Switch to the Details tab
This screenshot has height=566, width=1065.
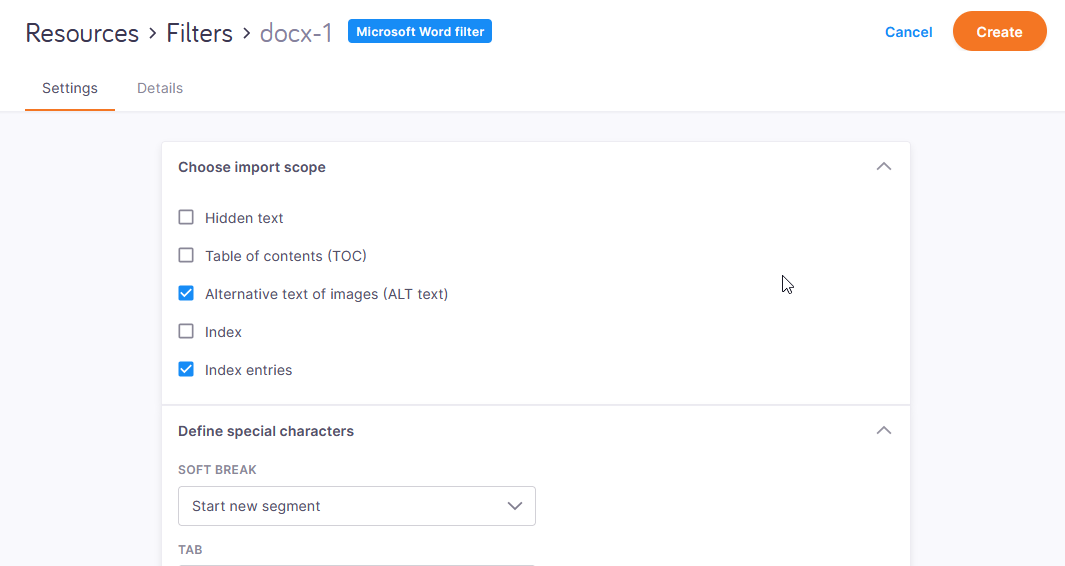[160, 88]
